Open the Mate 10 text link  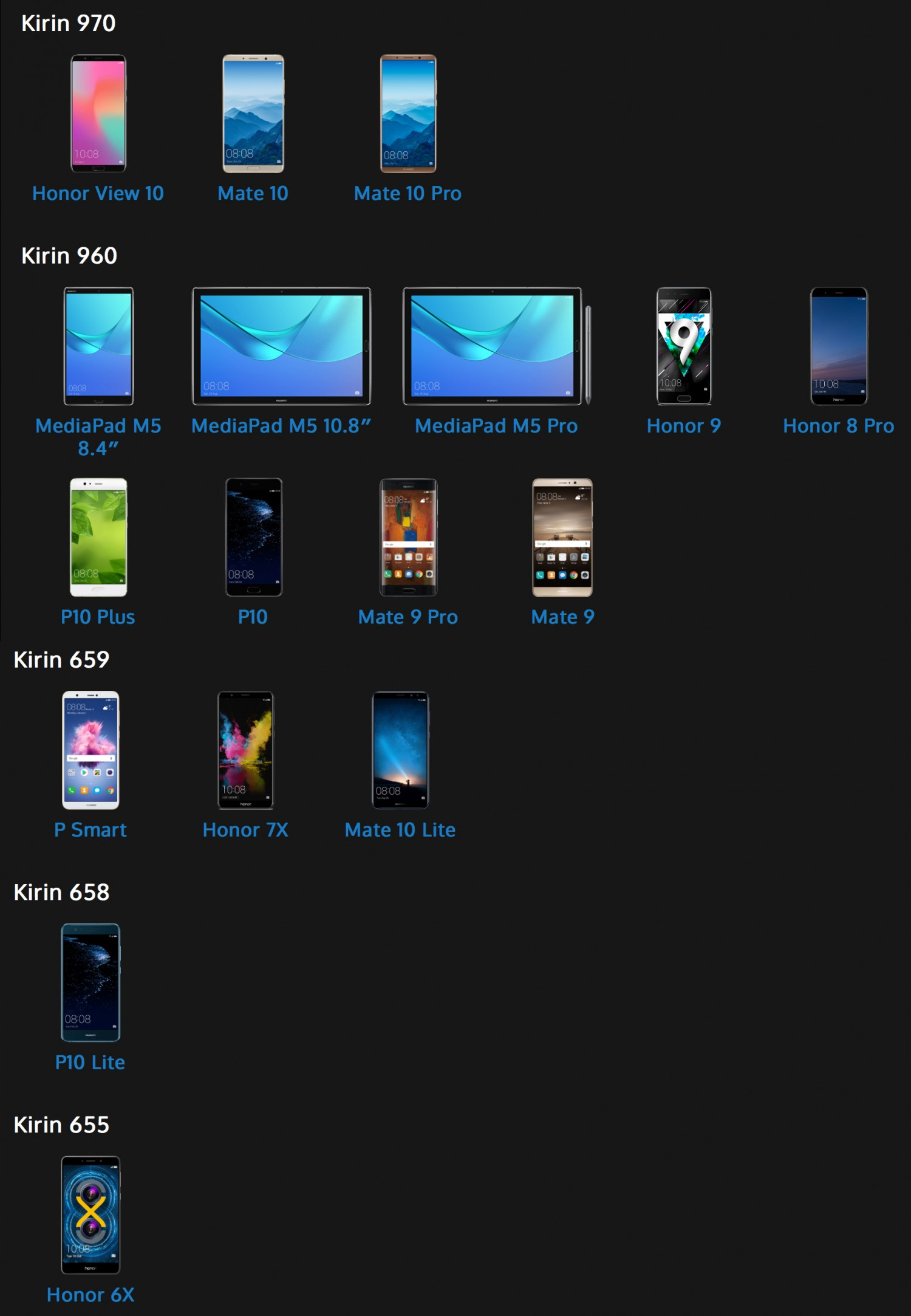pyautogui.click(x=253, y=193)
